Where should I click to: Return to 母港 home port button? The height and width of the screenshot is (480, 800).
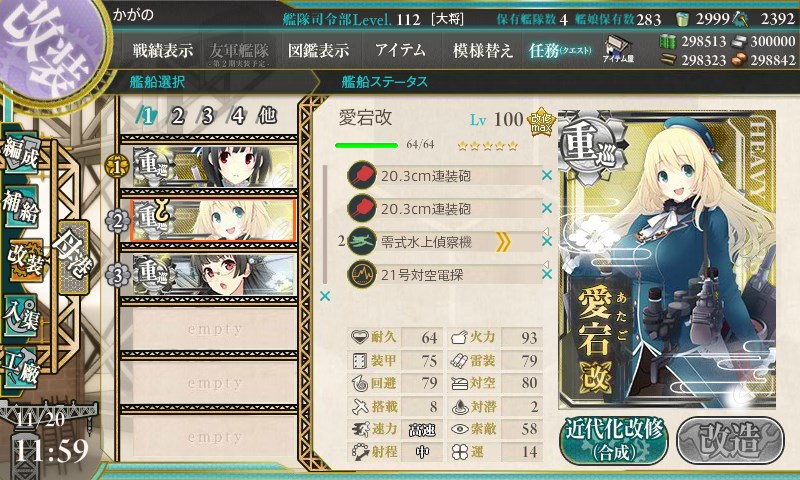74,257
